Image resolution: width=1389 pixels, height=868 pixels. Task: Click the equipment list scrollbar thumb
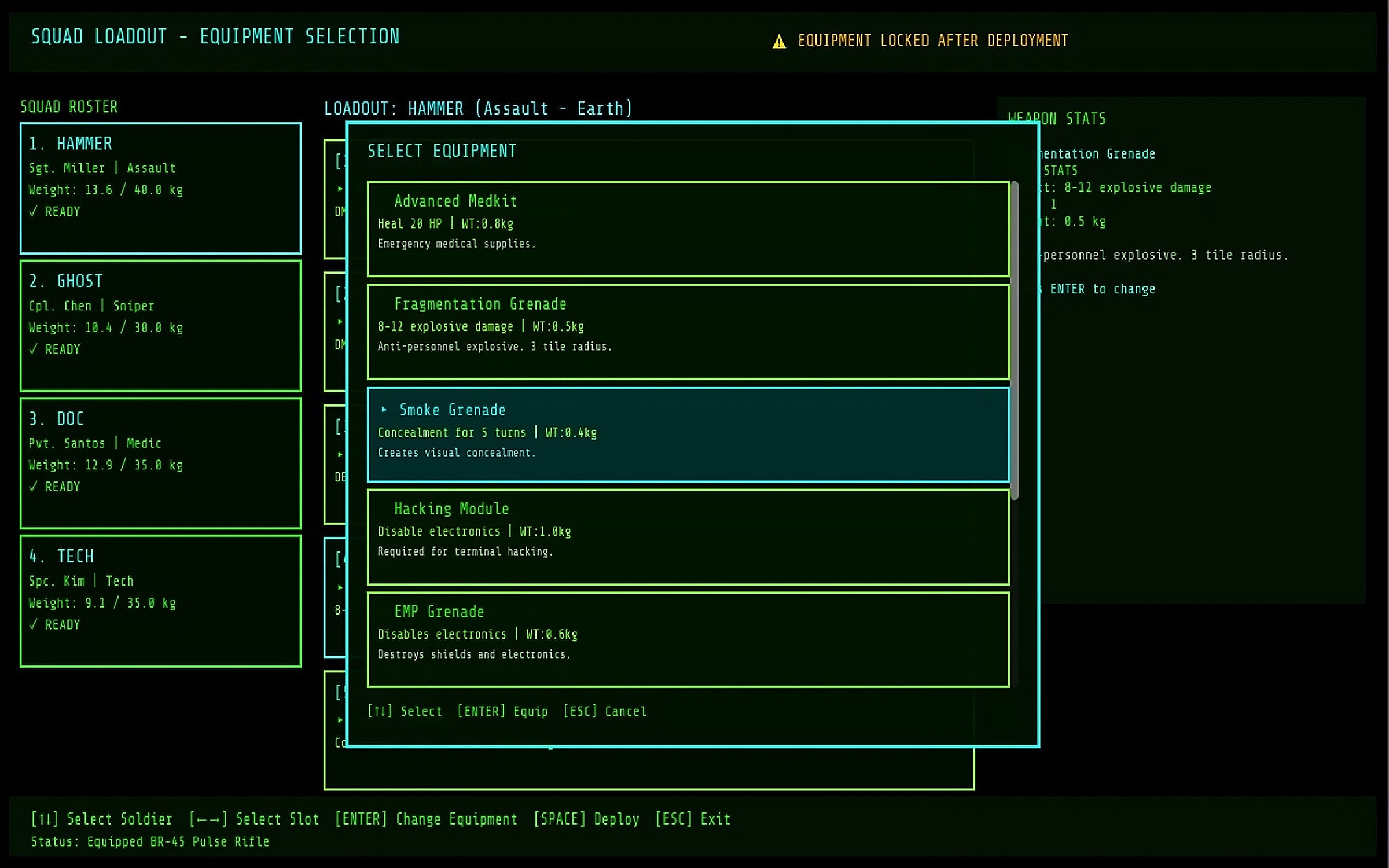[x=1014, y=340]
